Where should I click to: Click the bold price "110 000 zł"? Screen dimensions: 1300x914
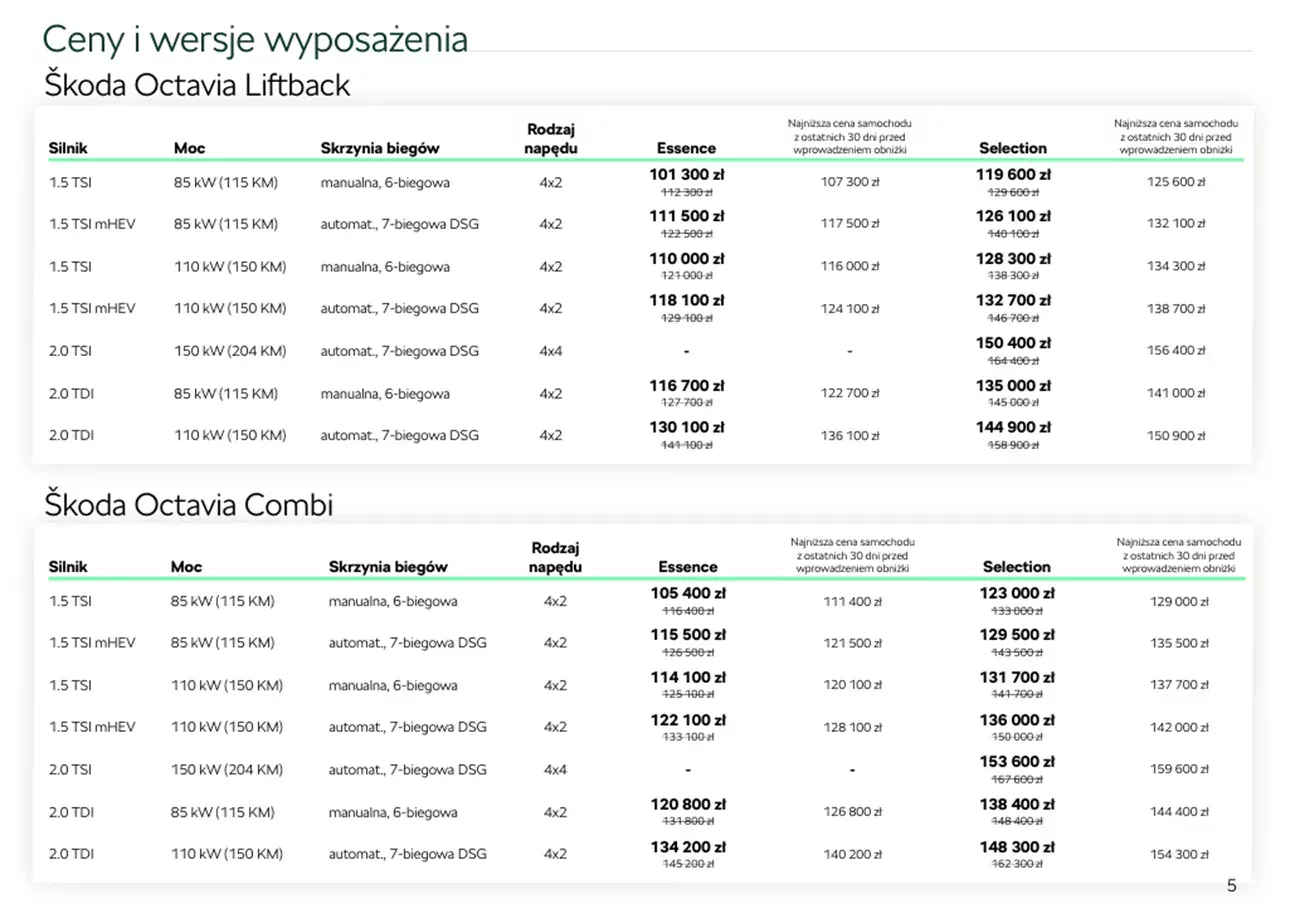[x=686, y=258]
